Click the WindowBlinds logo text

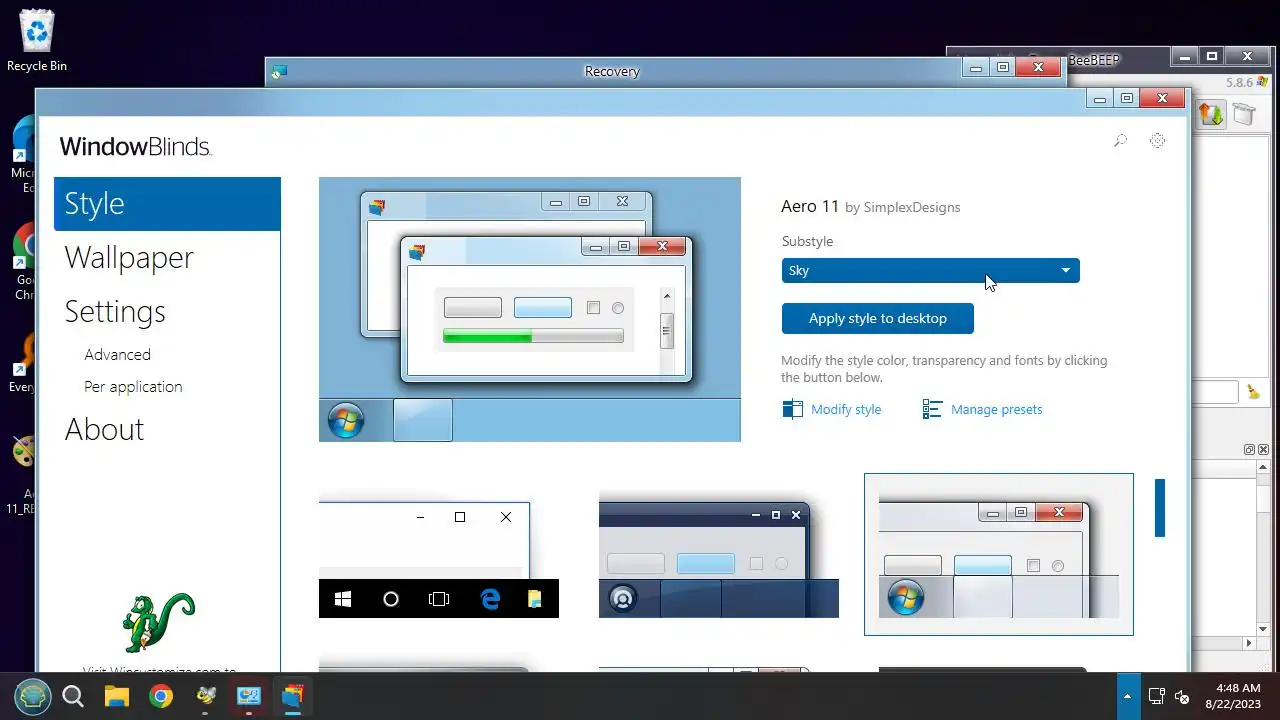tap(135, 147)
